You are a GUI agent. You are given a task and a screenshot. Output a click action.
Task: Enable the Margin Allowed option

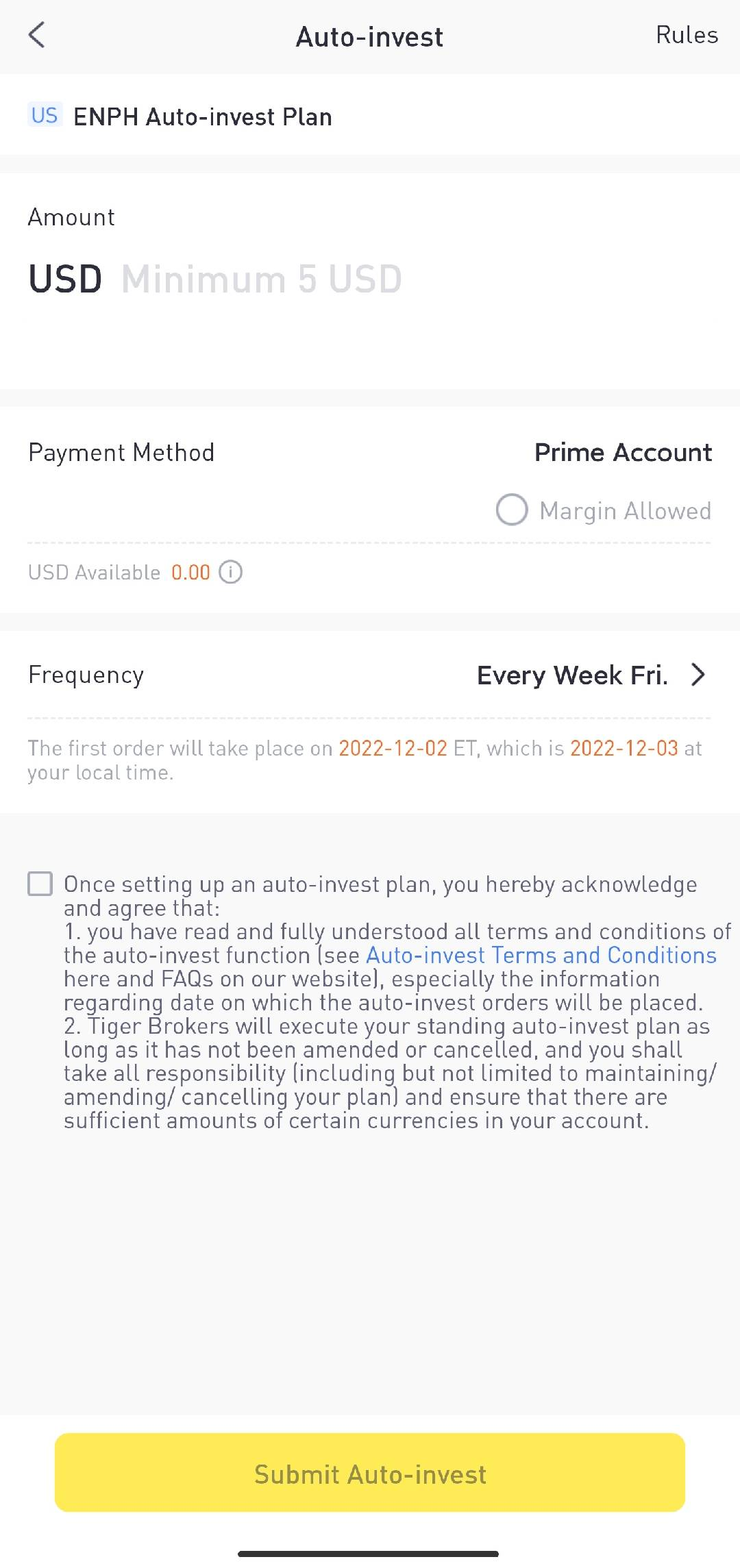[512, 510]
